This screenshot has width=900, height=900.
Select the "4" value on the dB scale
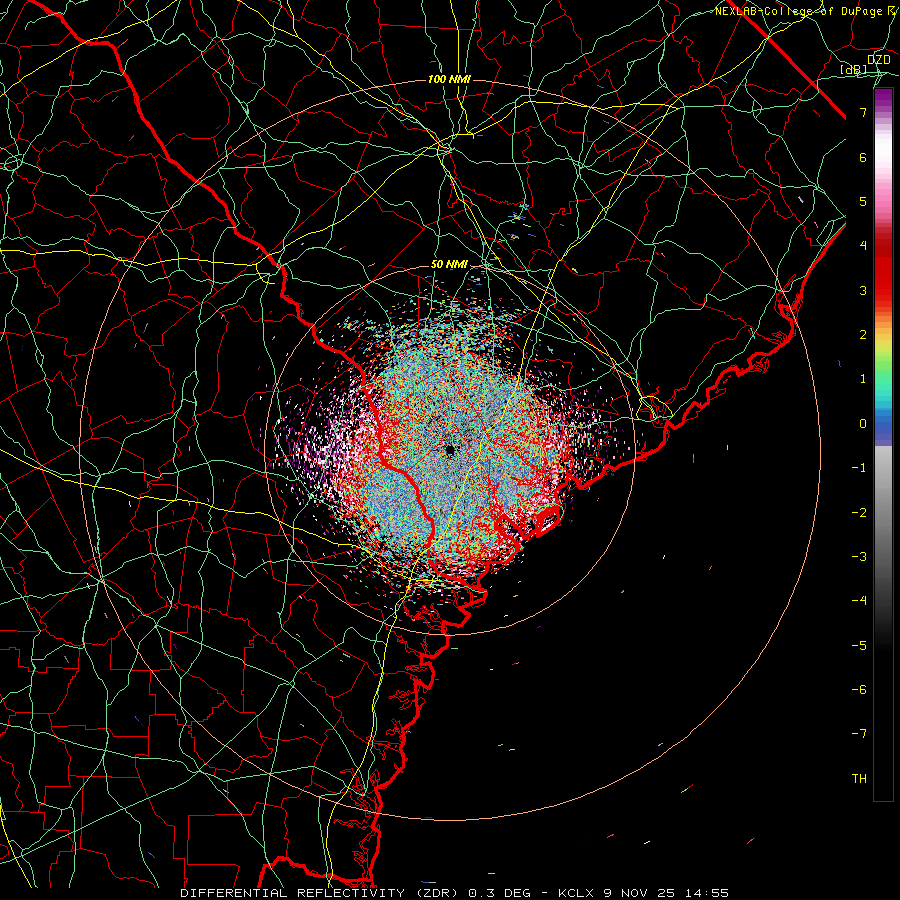pyautogui.click(x=863, y=246)
